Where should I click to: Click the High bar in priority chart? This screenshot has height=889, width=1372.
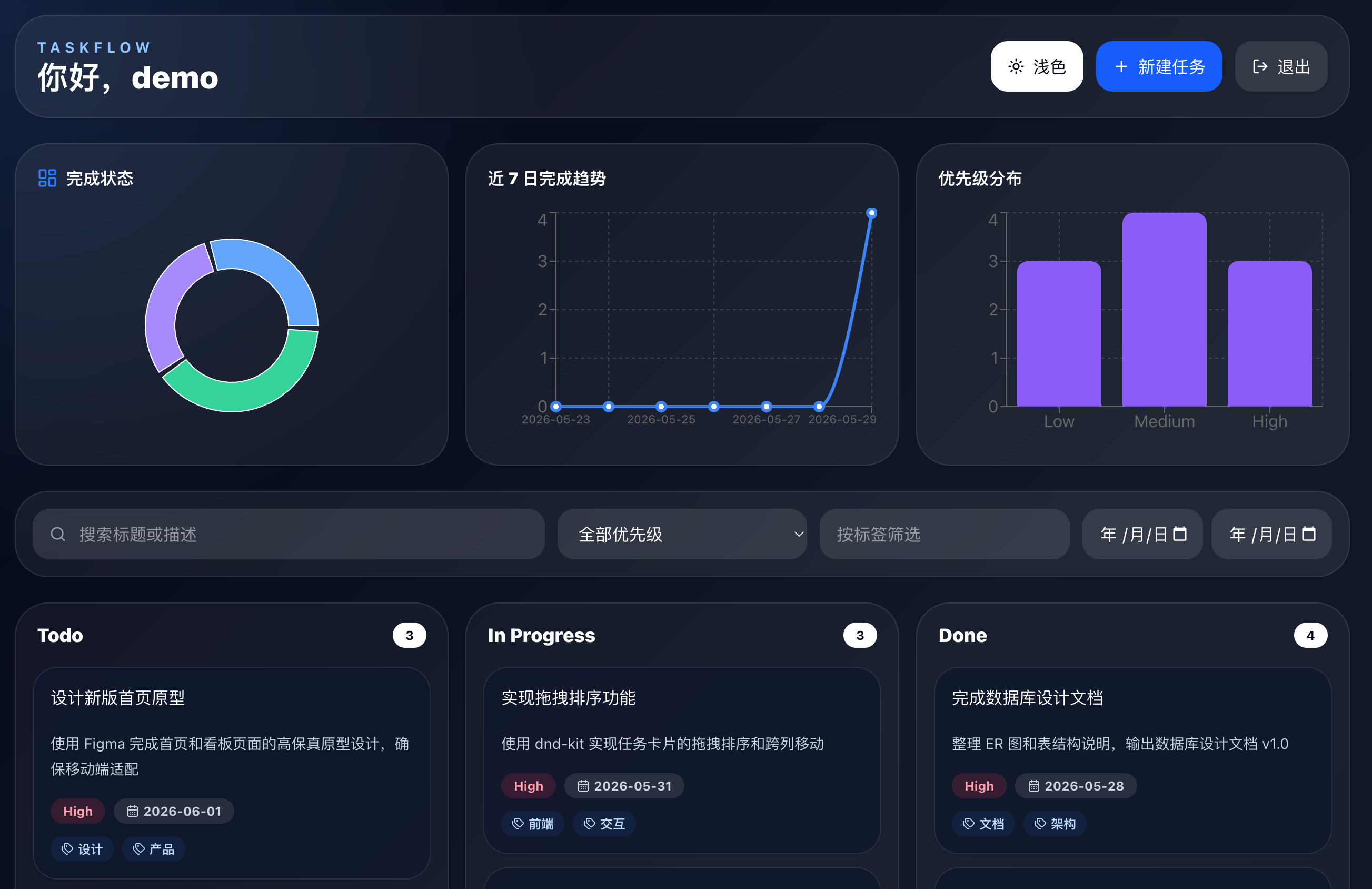click(1269, 334)
